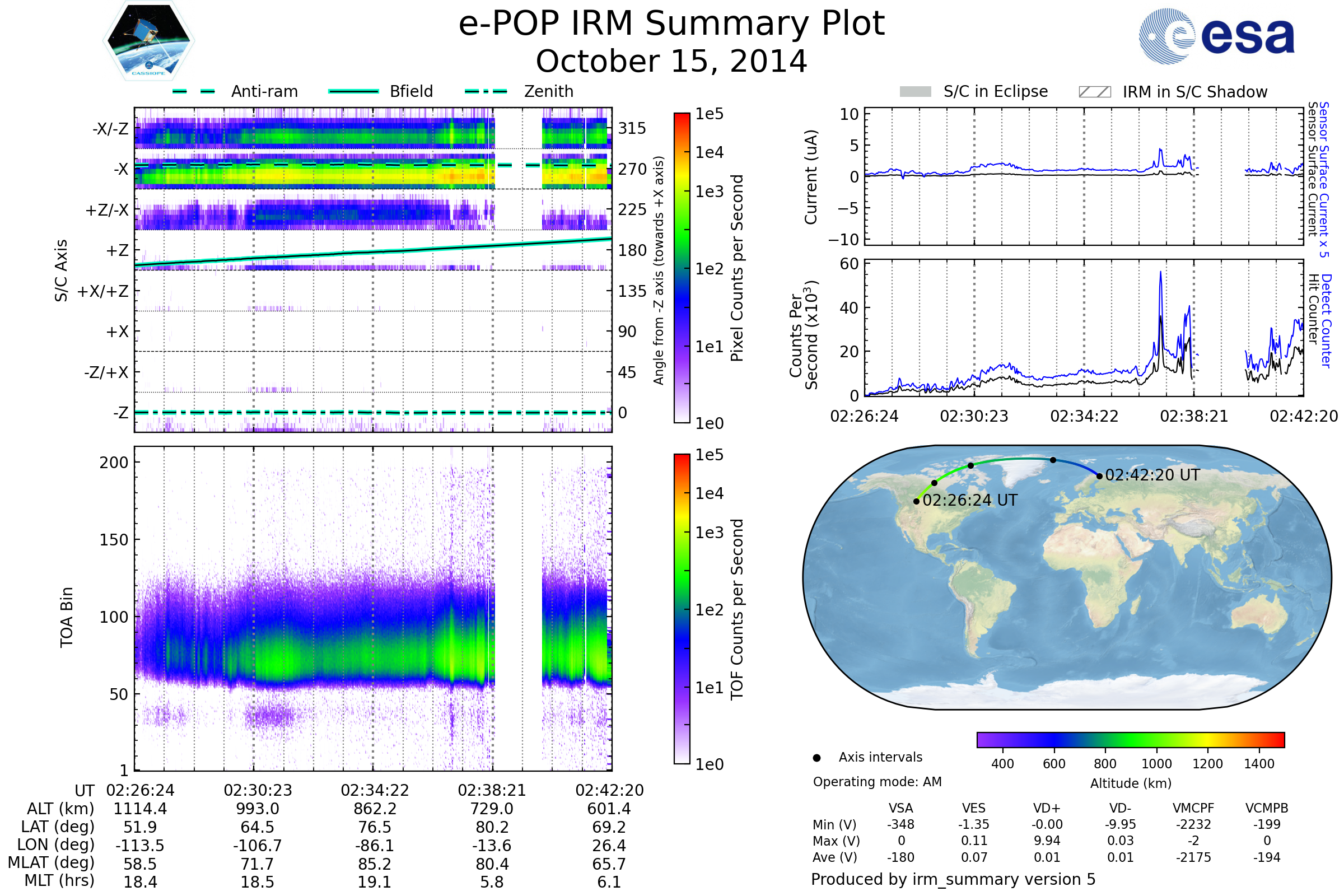The height and width of the screenshot is (896, 1344).
Task: Click the October 15, 2014 date heading
Action: [x=671, y=62]
